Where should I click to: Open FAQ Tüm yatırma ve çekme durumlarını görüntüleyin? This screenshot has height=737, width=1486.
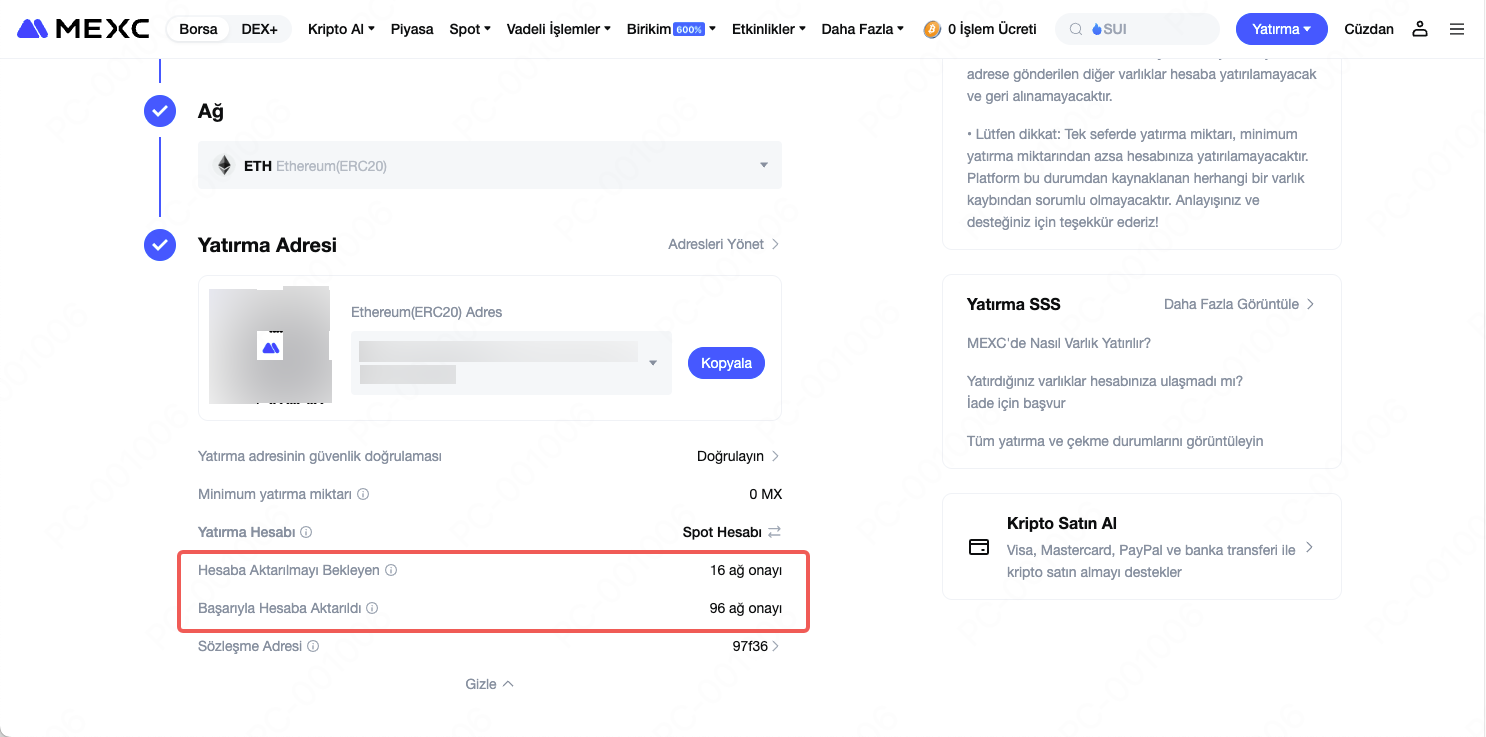point(1115,441)
